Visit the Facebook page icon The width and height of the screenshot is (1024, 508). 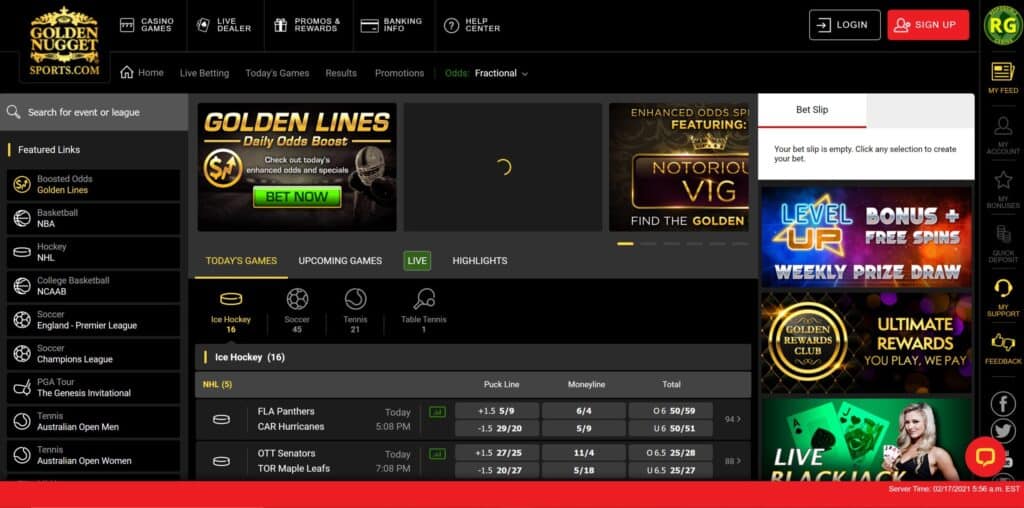tap(1002, 404)
